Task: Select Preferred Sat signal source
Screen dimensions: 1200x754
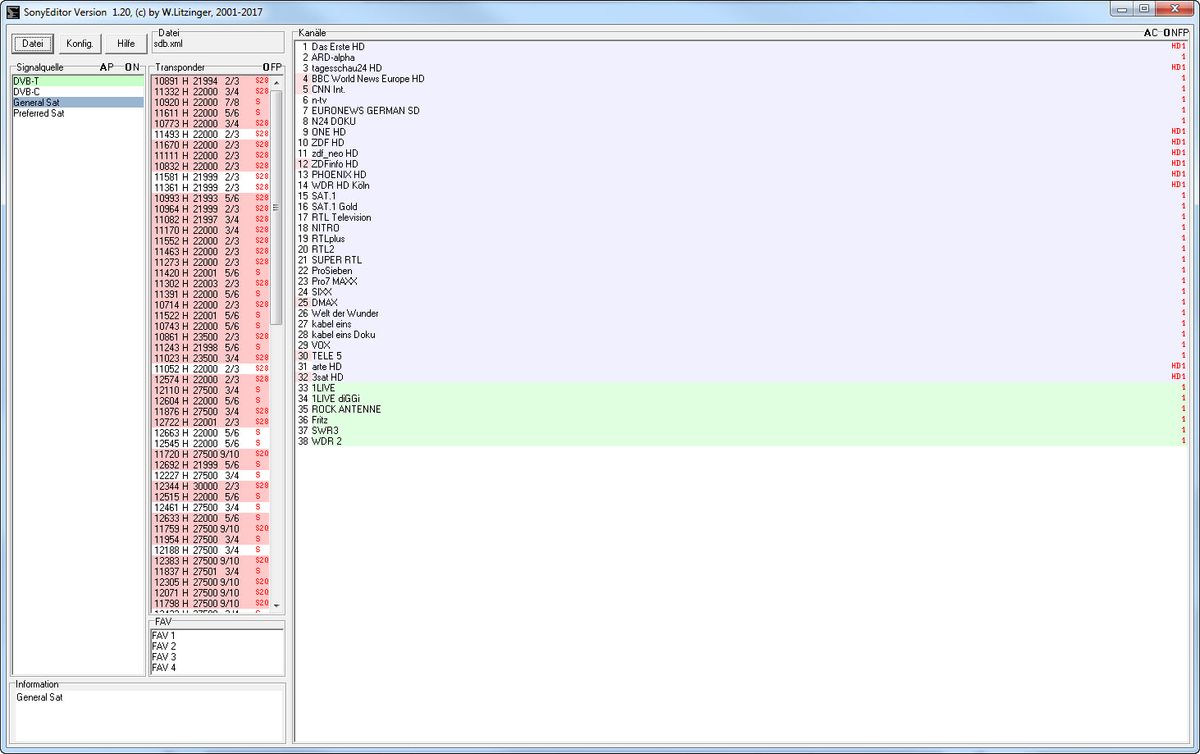Action: click(x=78, y=113)
